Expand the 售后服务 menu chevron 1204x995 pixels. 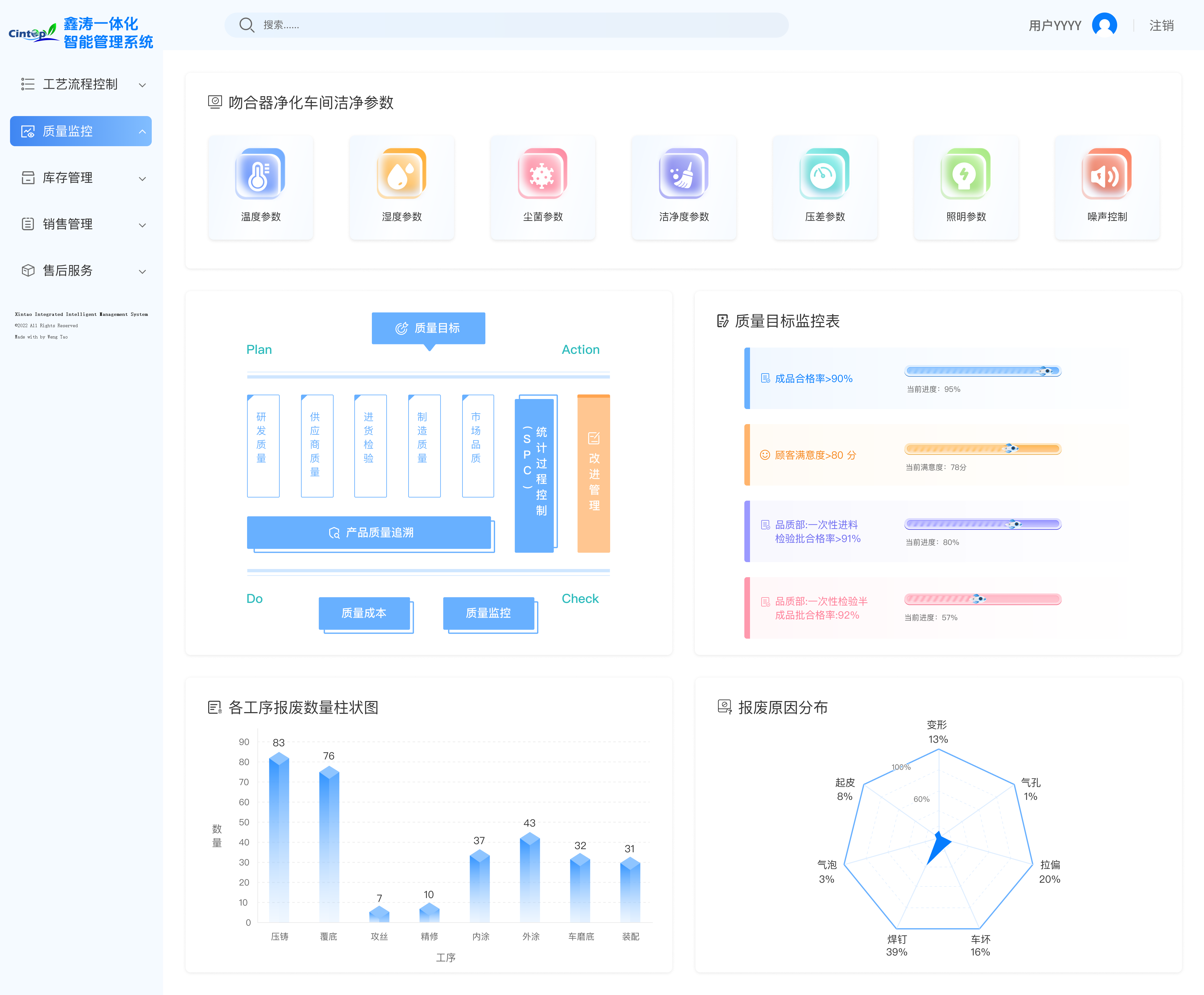pos(143,271)
